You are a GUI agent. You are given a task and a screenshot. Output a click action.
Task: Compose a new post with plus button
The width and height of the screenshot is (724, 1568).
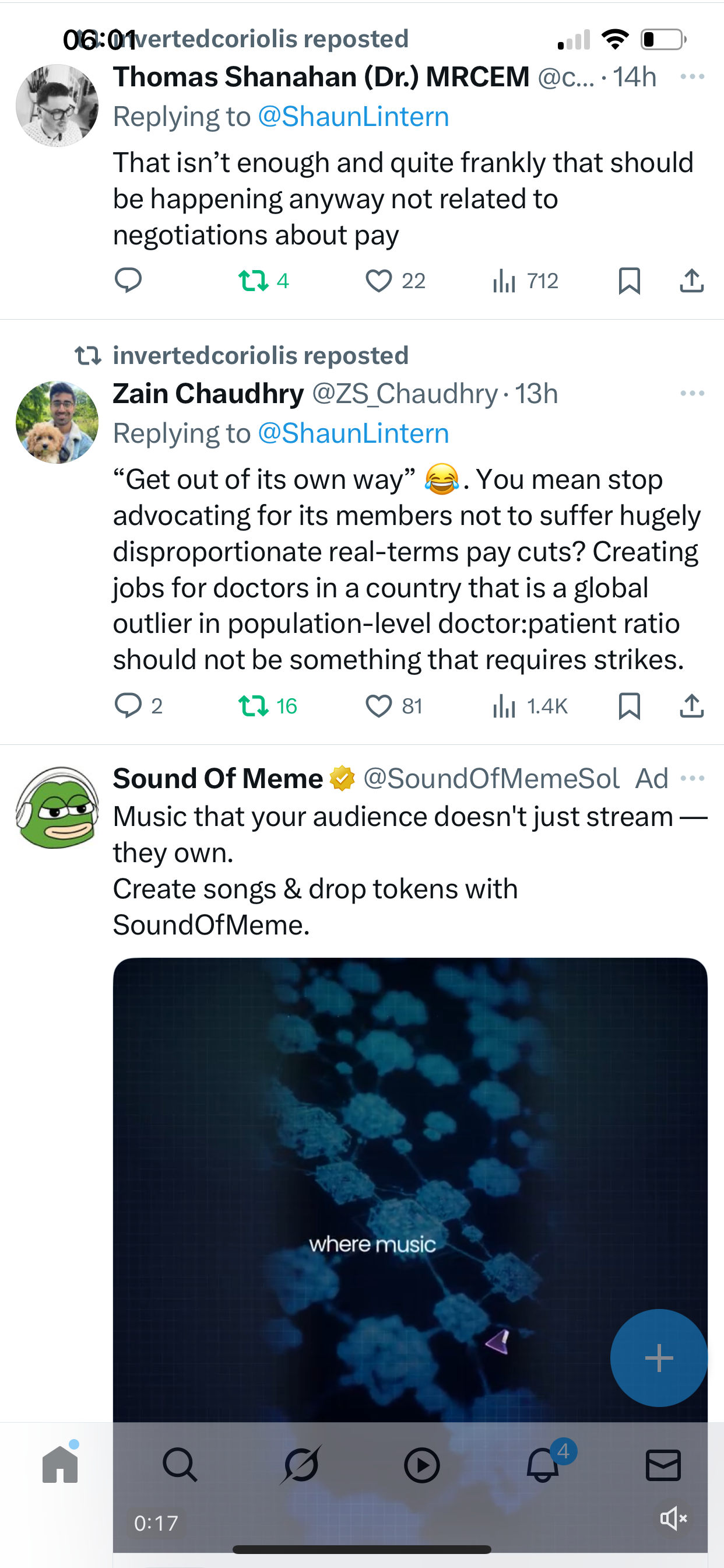point(659,1358)
